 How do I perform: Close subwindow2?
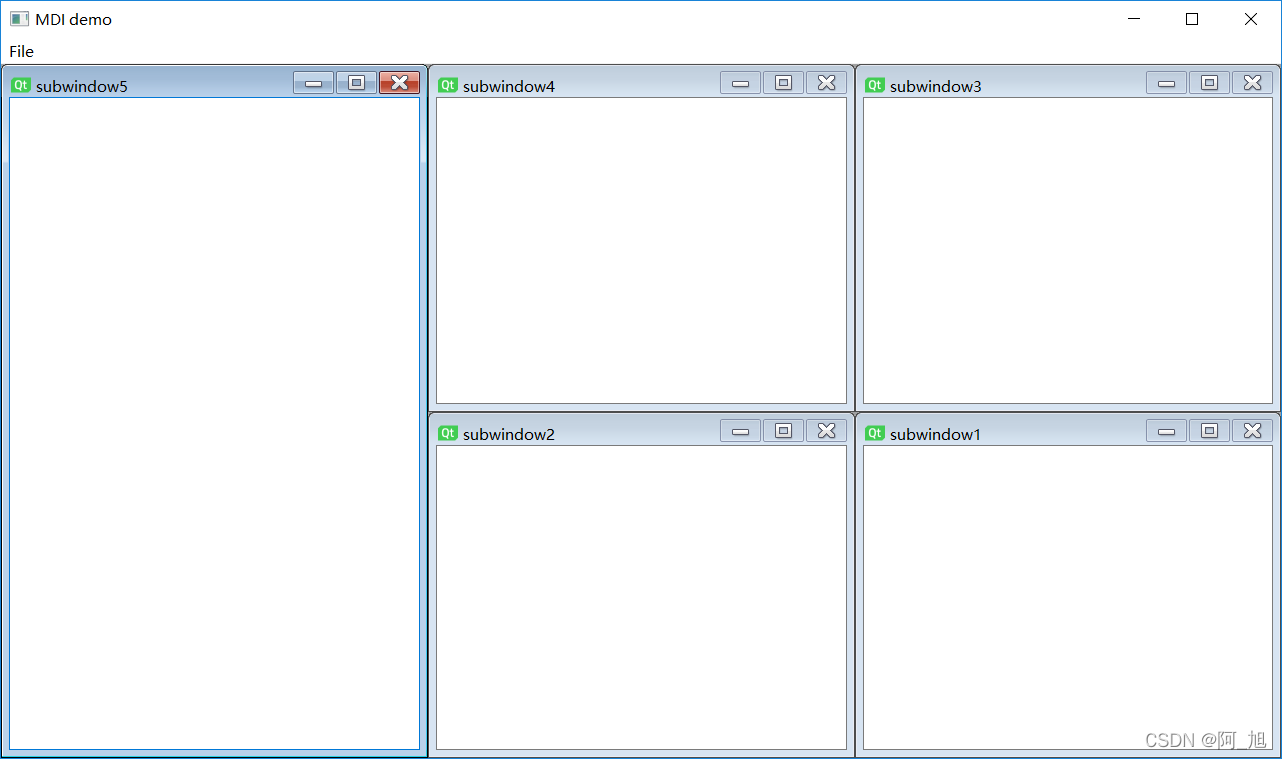click(826, 431)
